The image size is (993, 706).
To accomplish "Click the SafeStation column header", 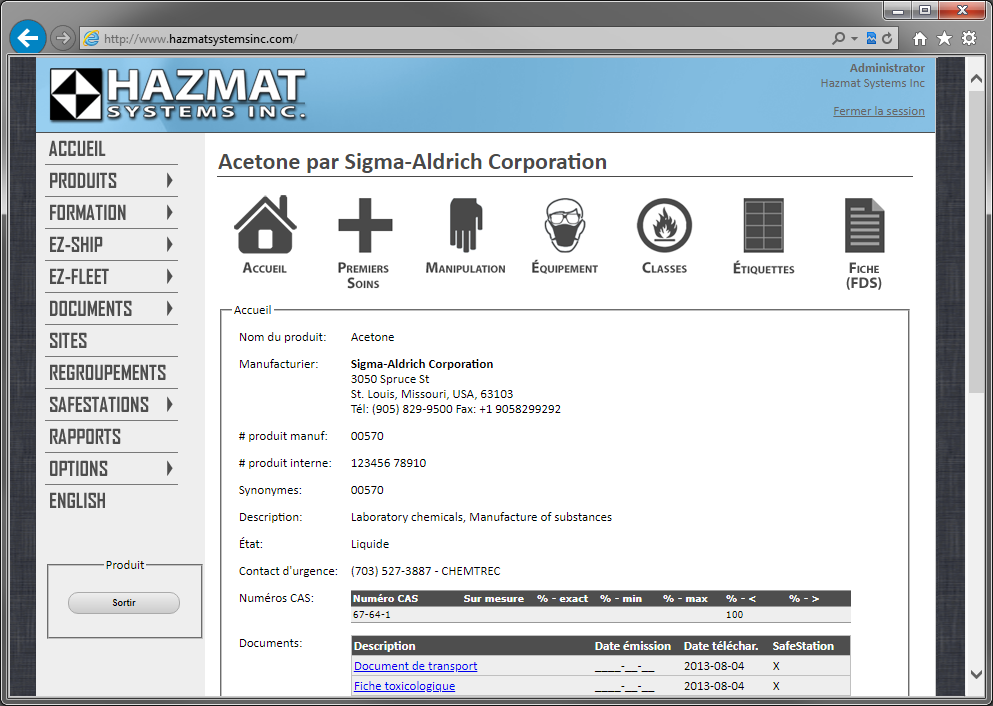I will point(803,646).
